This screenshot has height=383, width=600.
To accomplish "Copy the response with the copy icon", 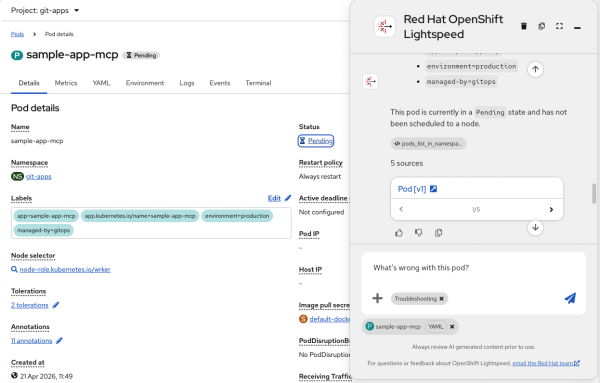I will tap(439, 233).
